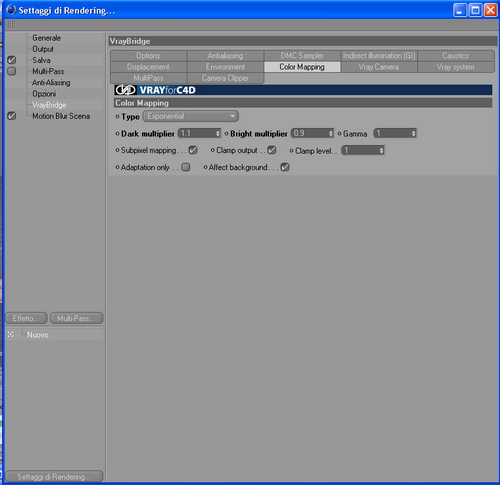Open the Vray Camera tab
This screenshot has width=500, height=485.
coord(379,67)
